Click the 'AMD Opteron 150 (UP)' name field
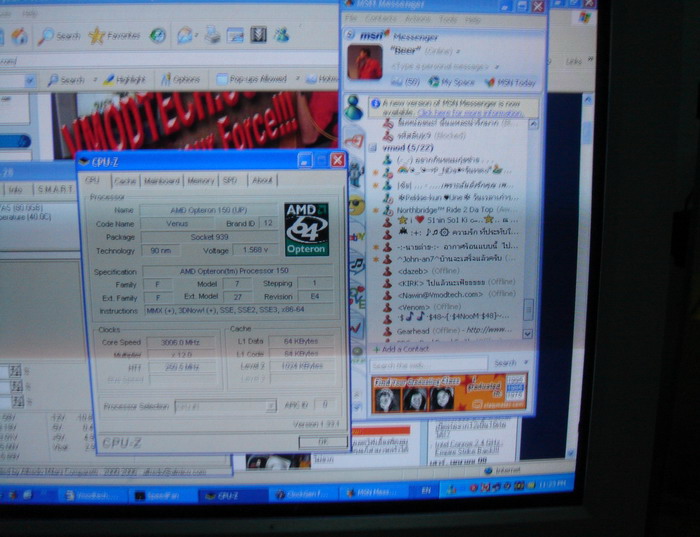 click(x=208, y=210)
